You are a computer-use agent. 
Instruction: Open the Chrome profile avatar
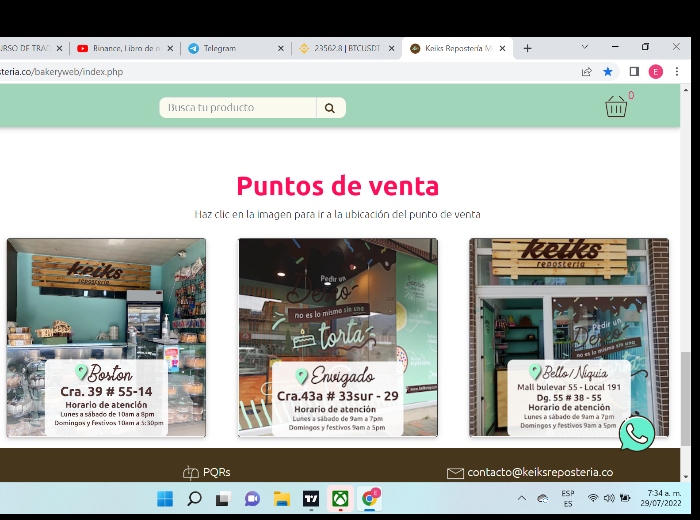point(655,72)
